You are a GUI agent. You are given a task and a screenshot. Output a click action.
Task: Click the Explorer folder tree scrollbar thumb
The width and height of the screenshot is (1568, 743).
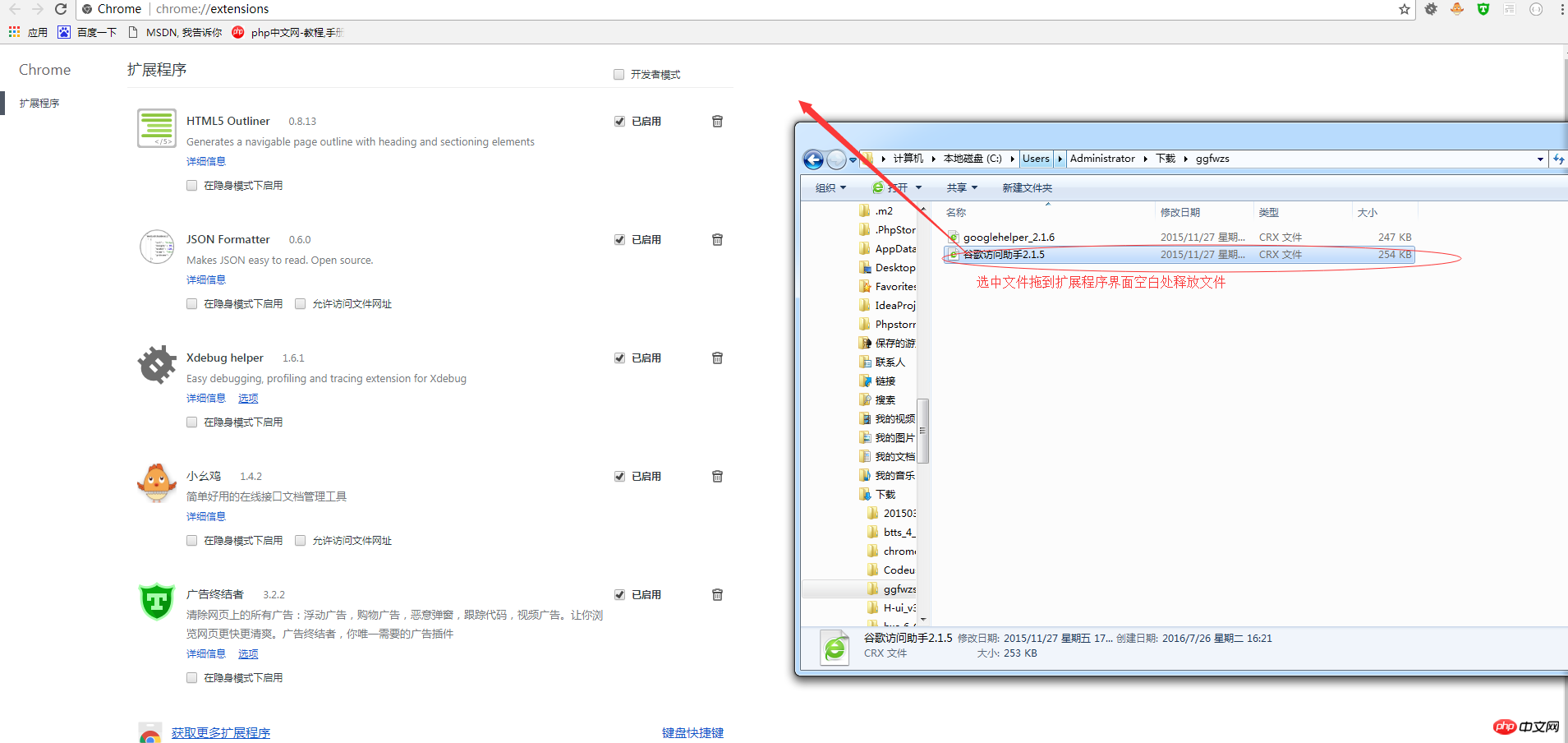tap(922, 431)
